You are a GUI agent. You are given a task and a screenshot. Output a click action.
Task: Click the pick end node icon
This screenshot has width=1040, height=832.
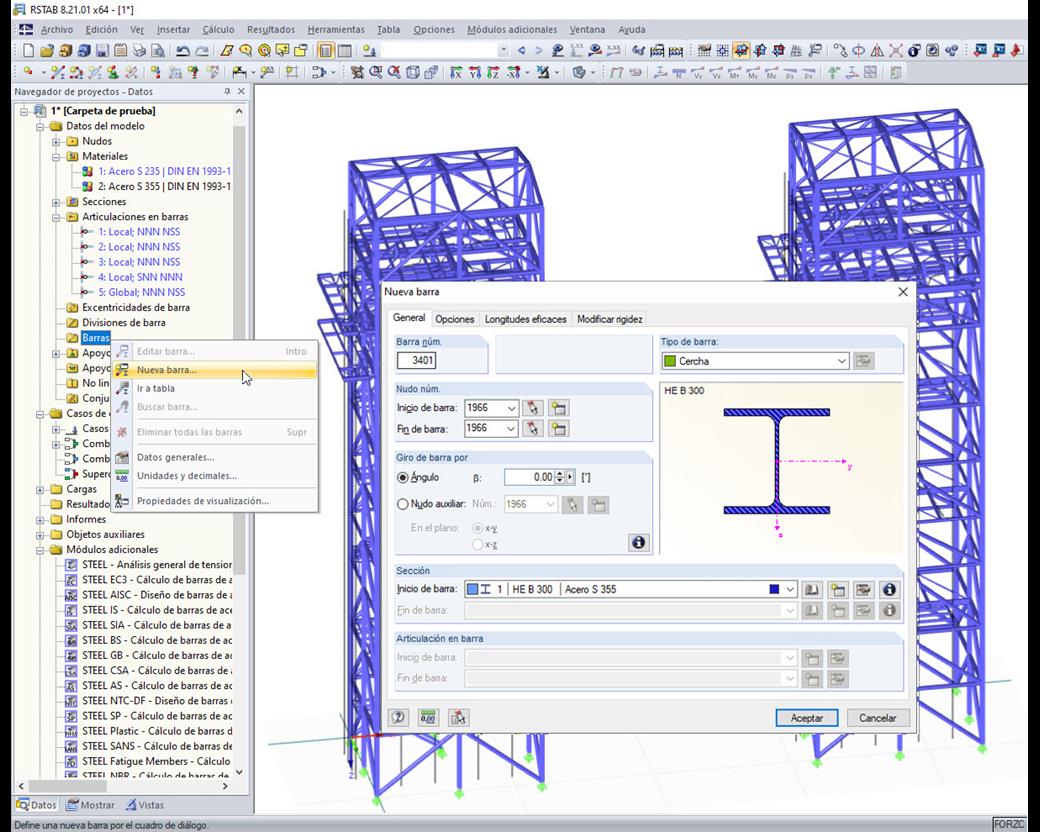point(533,429)
